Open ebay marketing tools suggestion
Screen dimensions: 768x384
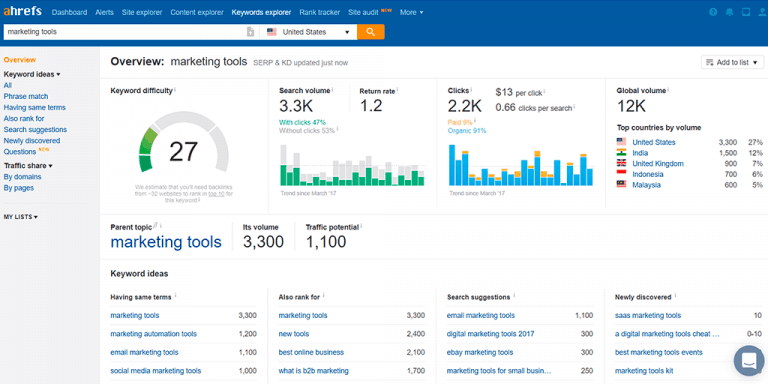[x=480, y=352]
